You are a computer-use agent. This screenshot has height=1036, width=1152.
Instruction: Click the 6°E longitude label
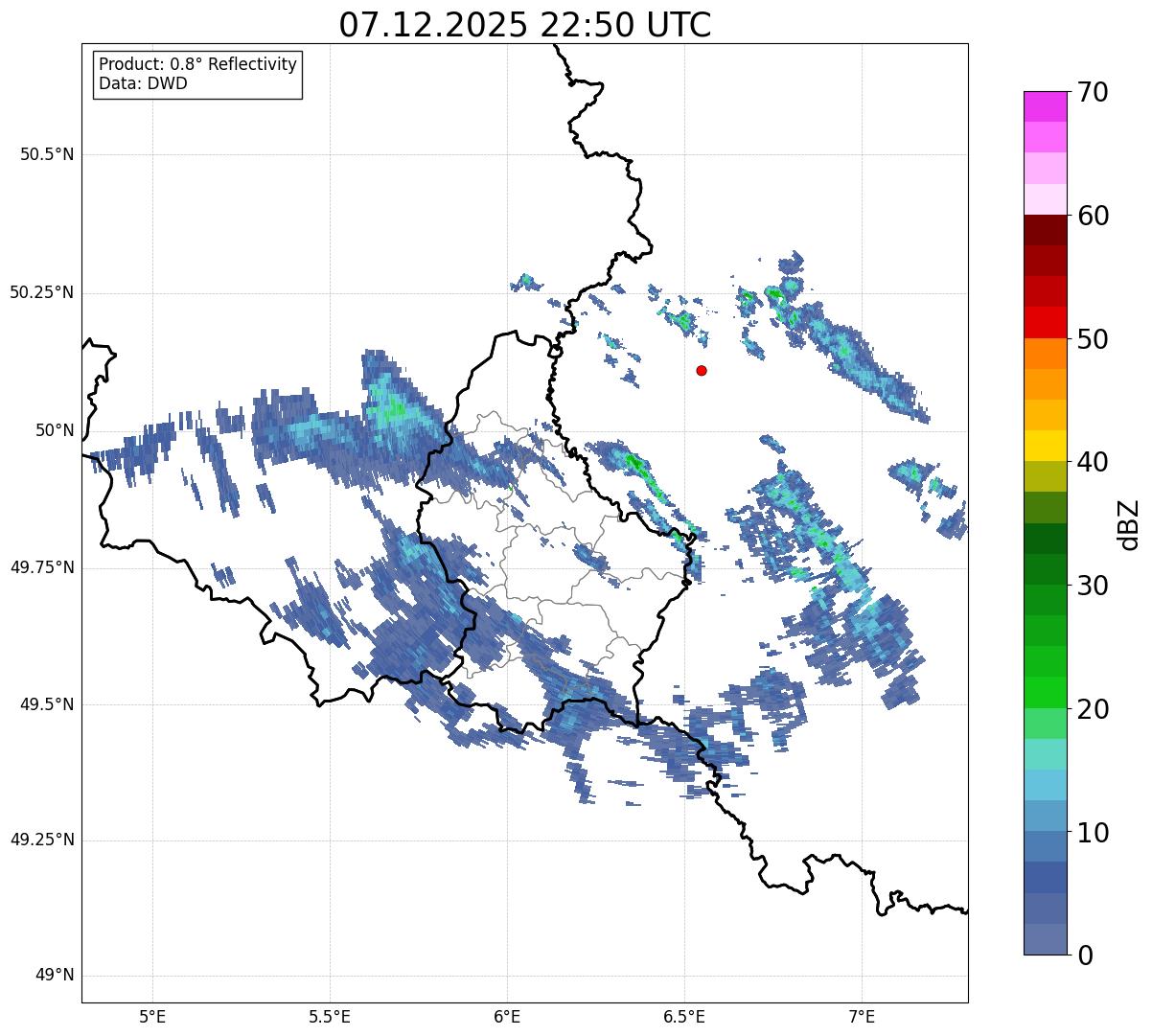(x=507, y=1016)
